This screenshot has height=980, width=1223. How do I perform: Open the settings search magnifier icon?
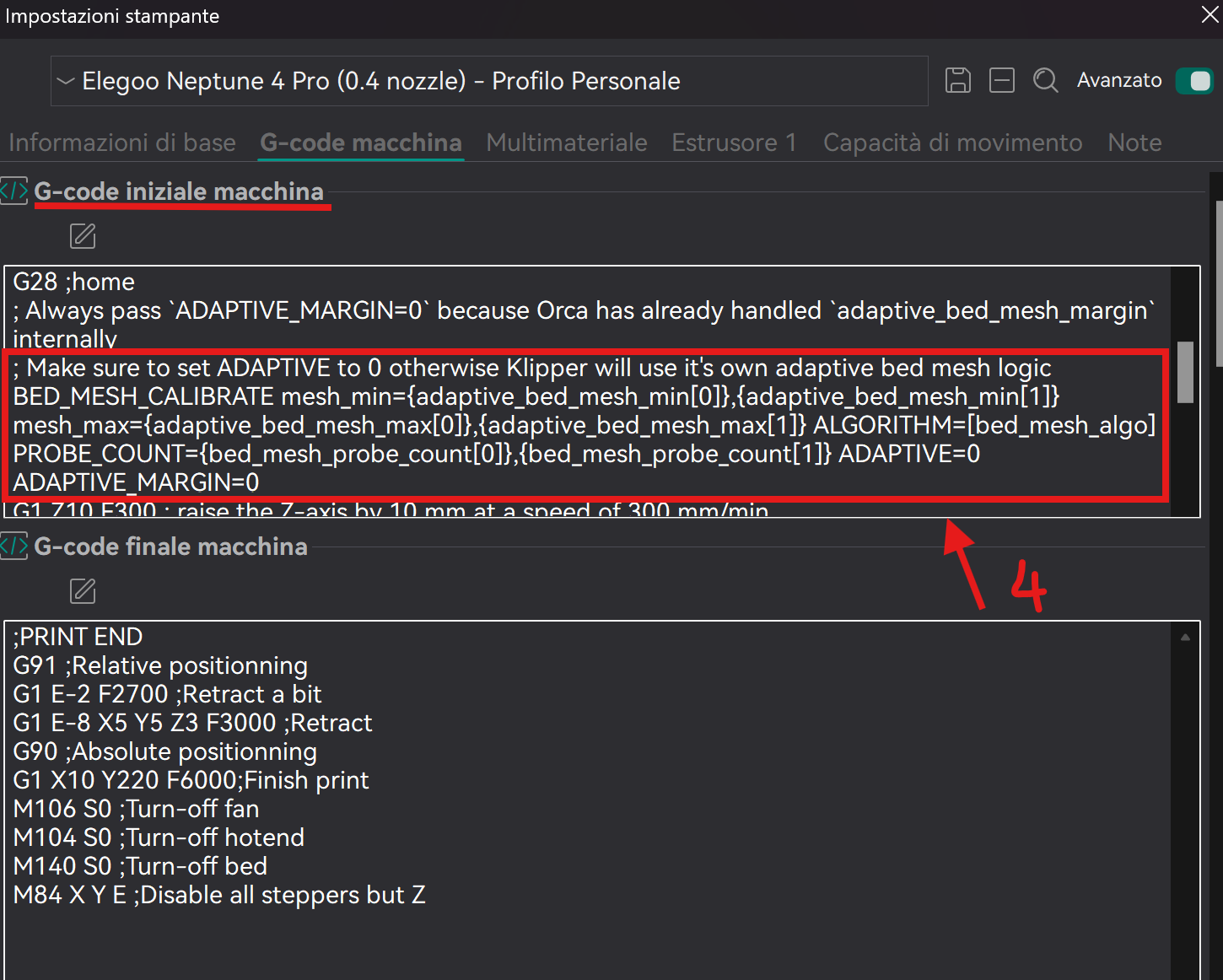pyautogui.click(x=1046, y=80)
